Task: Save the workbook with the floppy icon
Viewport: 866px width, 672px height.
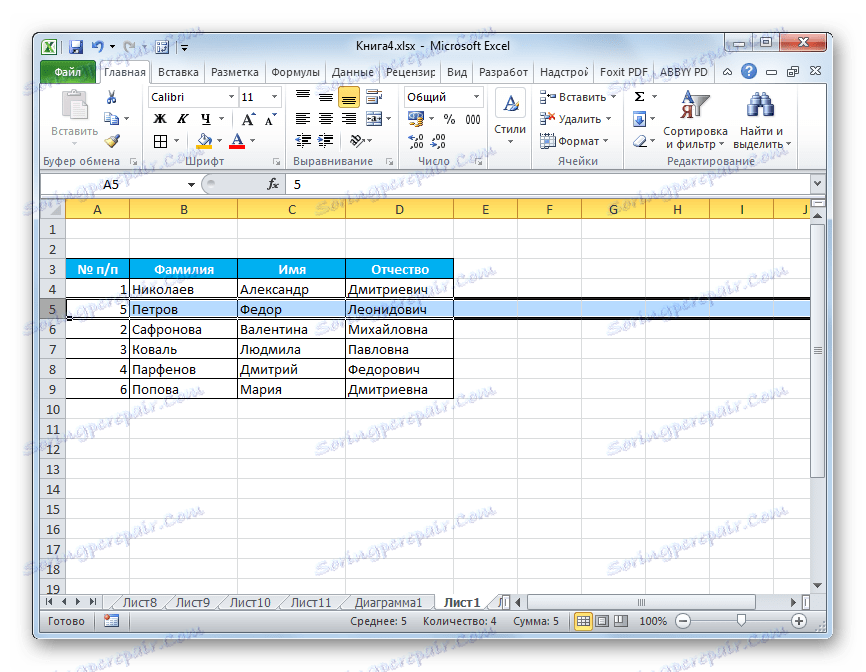Action: point(76,47)
